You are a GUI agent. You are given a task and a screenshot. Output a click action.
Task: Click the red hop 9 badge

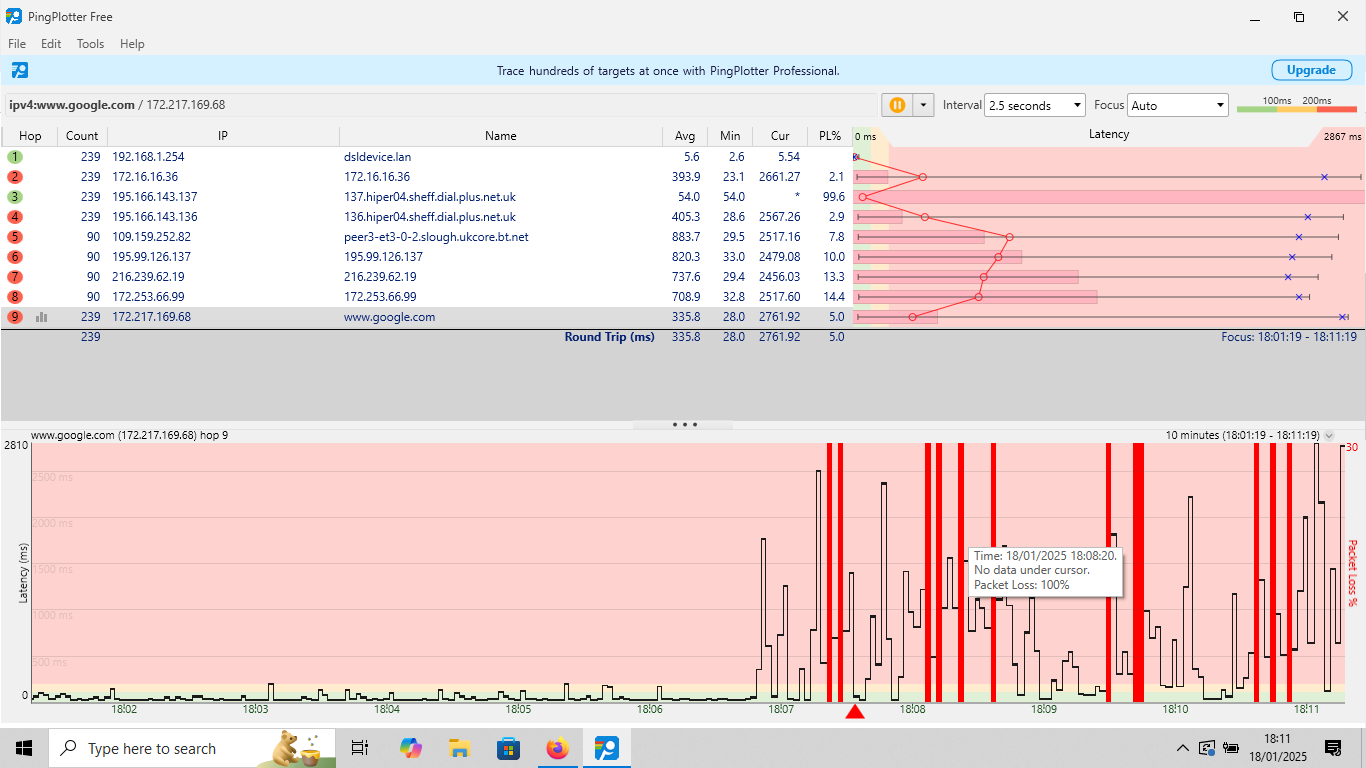[x=13, y=316]
